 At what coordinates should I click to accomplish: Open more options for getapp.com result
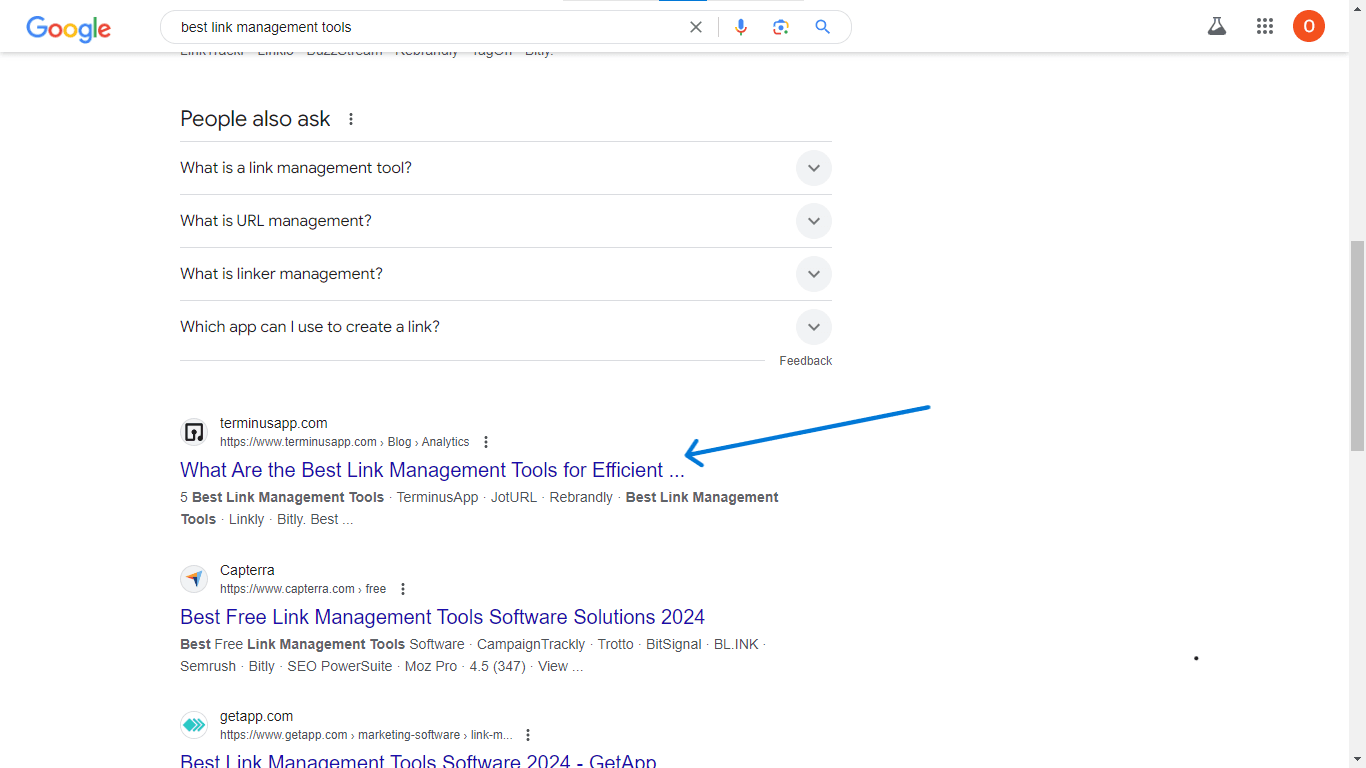(x=529, y=735)
